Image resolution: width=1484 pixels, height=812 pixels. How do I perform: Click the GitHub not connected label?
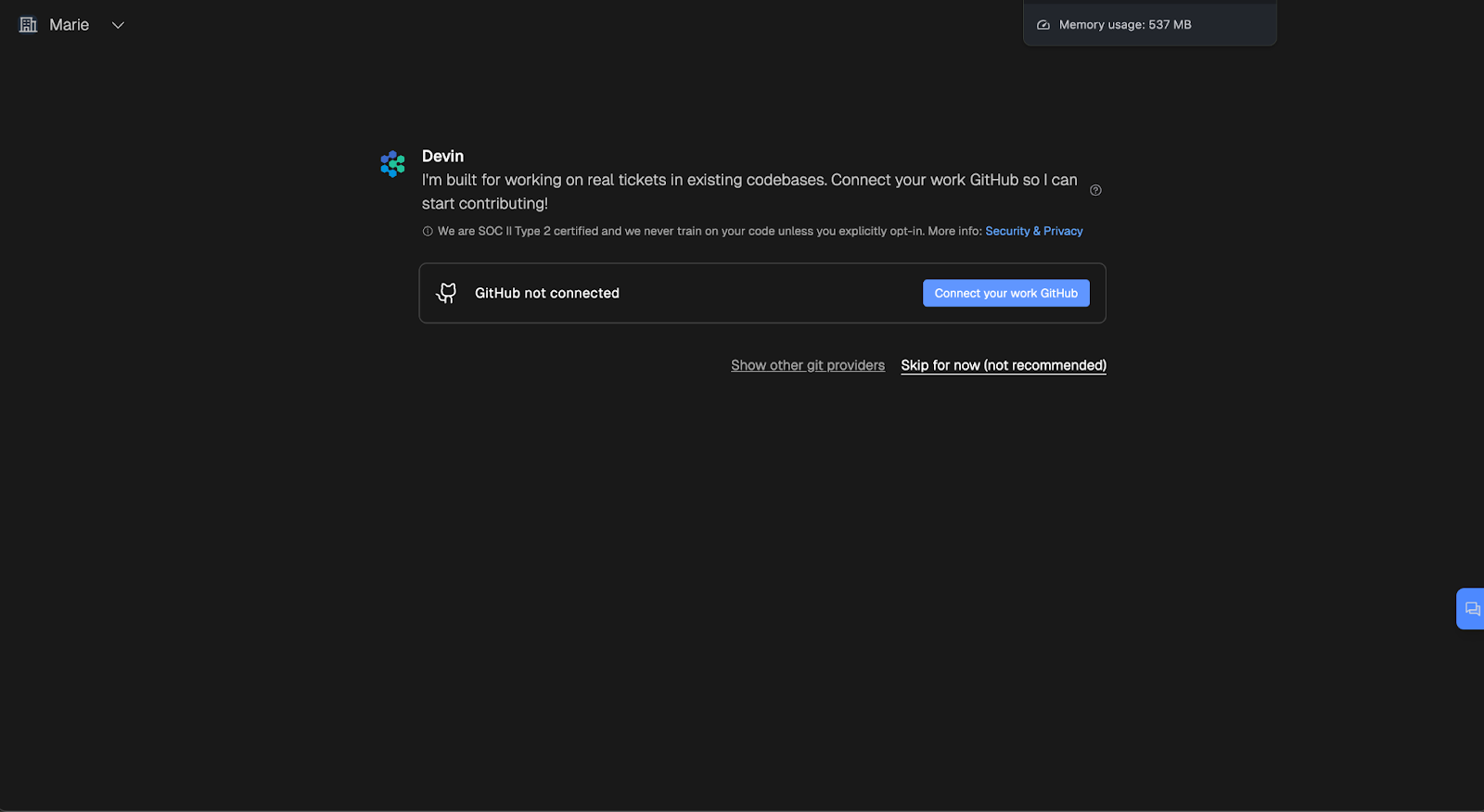(547, 293)
